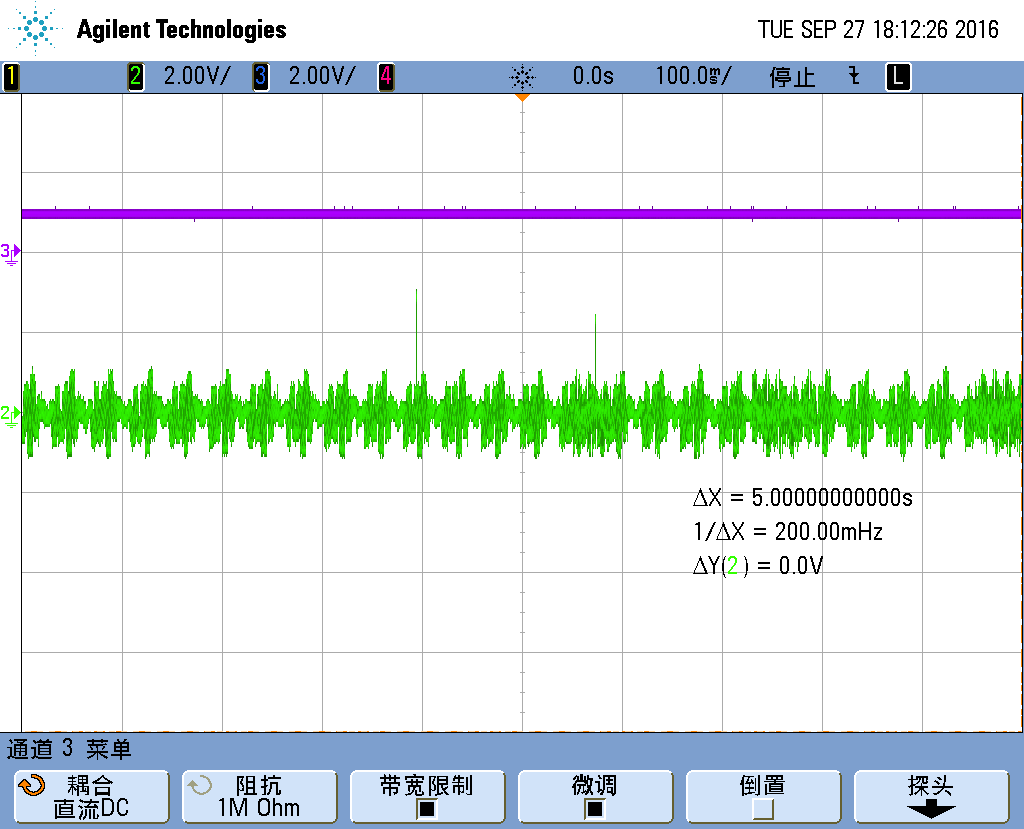Click the falling edge trigger icon

click(854, 76)
